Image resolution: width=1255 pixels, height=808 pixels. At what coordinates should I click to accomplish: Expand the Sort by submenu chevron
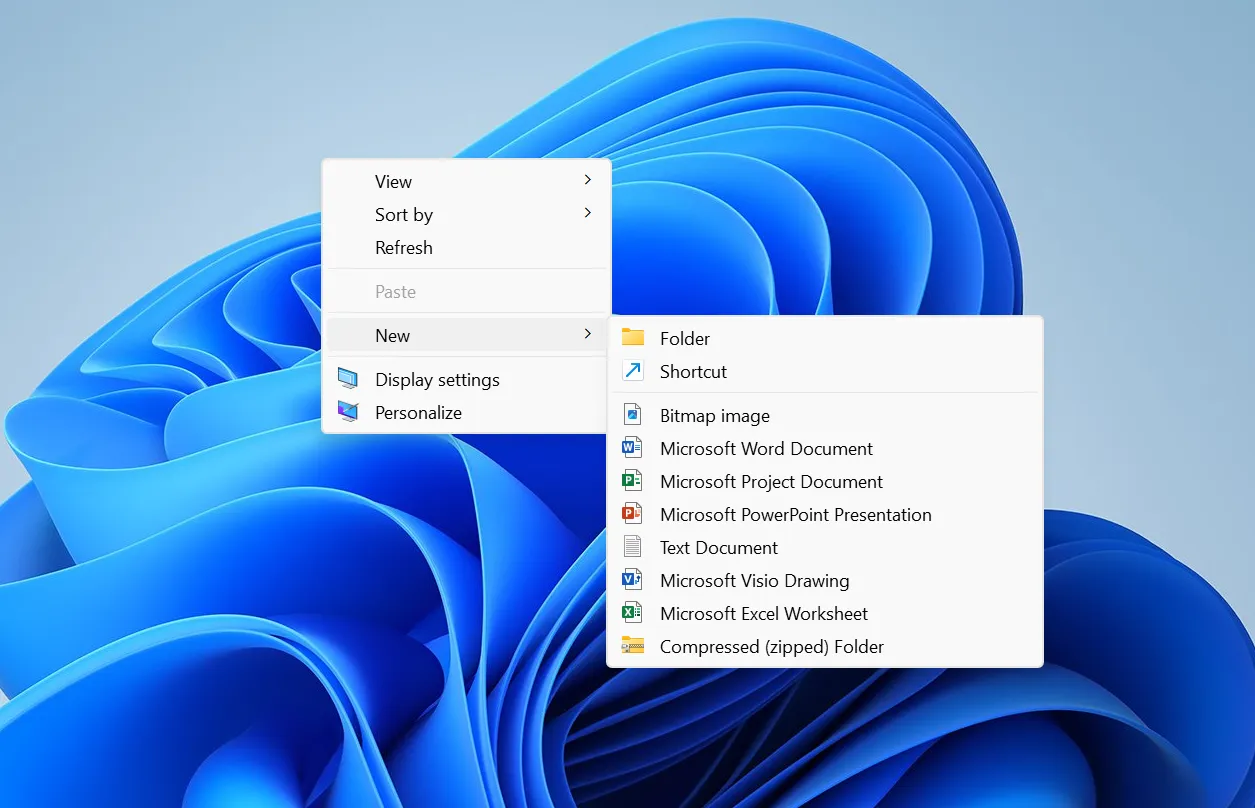[x=589, y=214]
